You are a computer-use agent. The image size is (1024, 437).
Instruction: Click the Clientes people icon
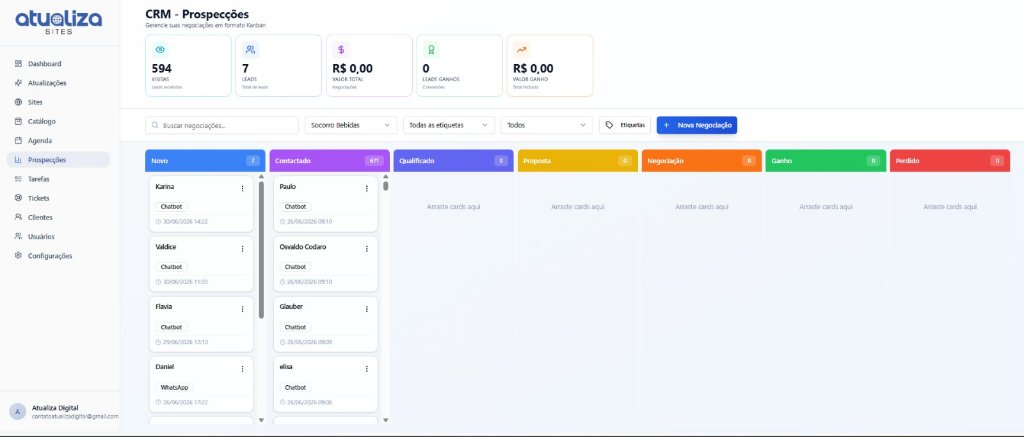(18, 218)
